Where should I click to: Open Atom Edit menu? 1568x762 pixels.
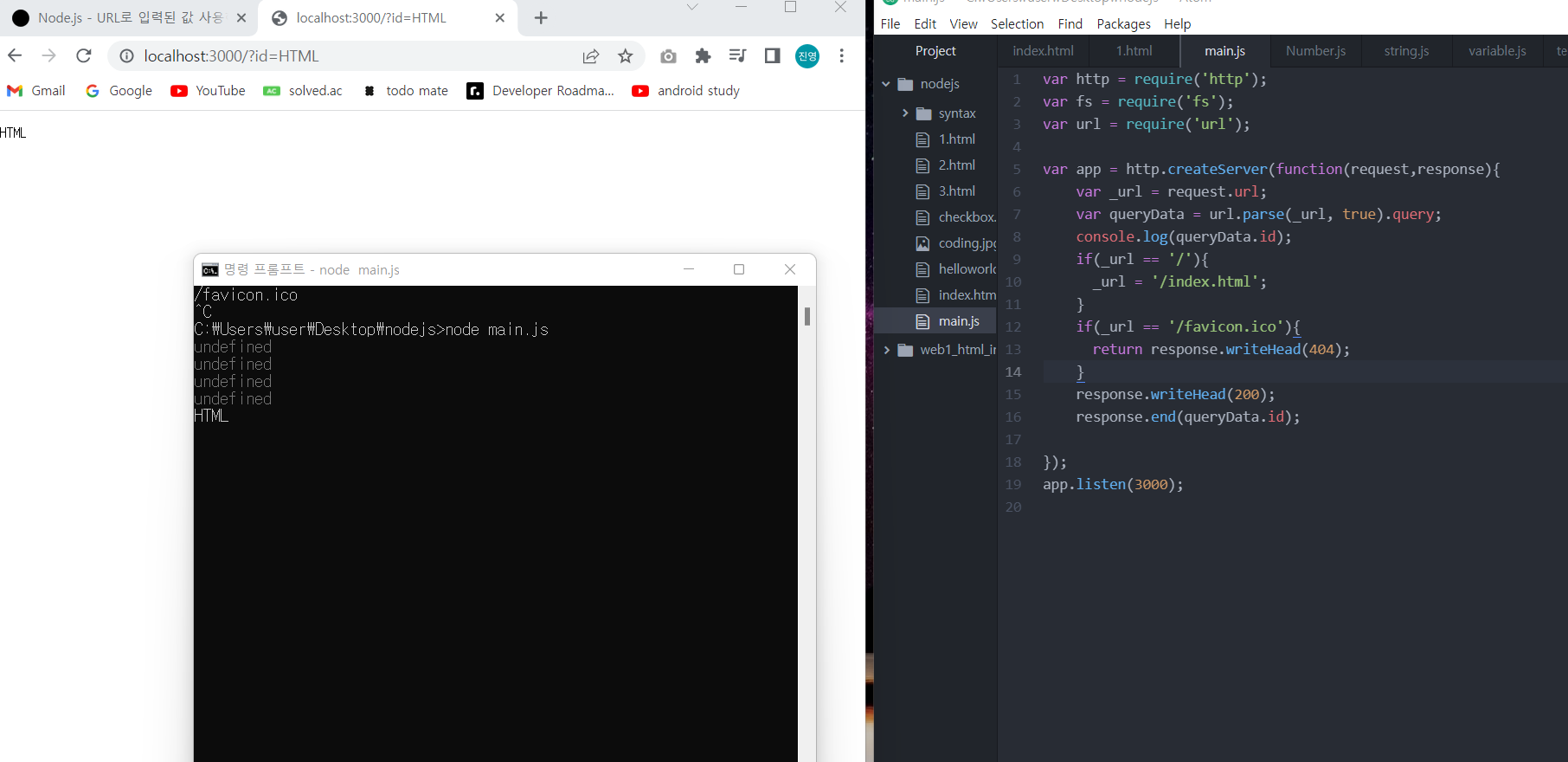click(925, 24)
